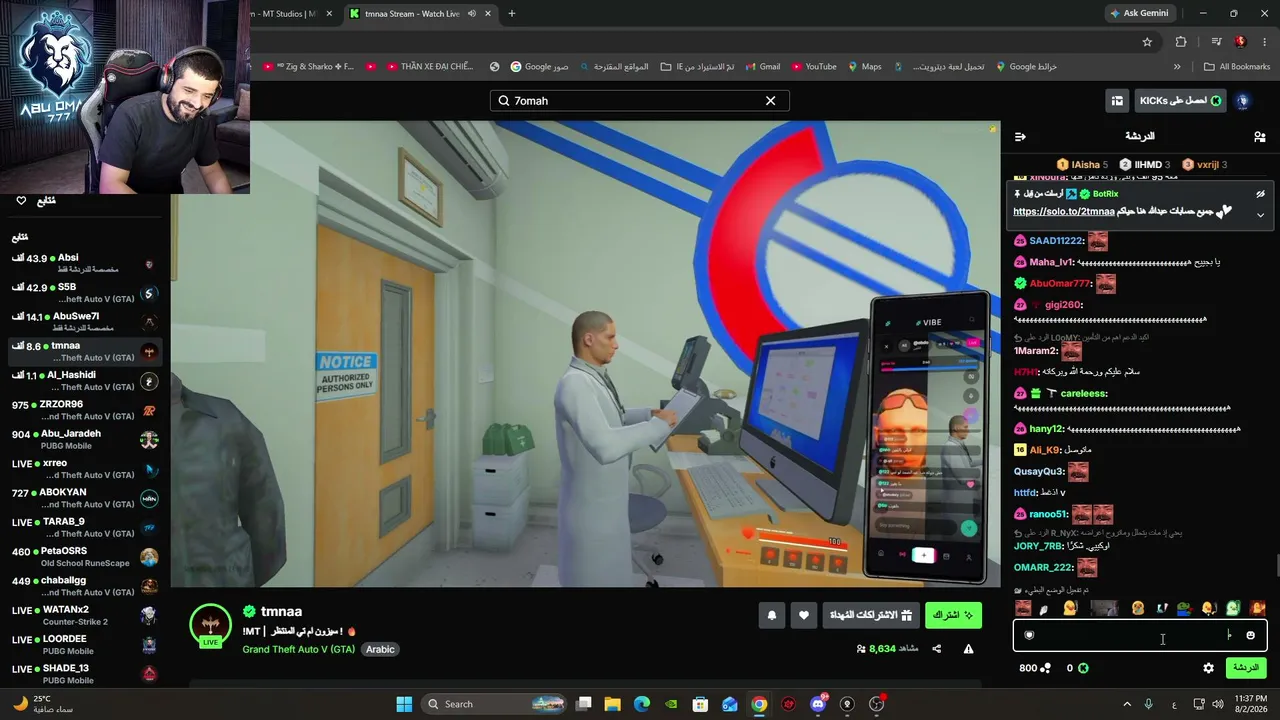Click the chat identity badge icon
1280x720 pixels.
(1029, 635)
